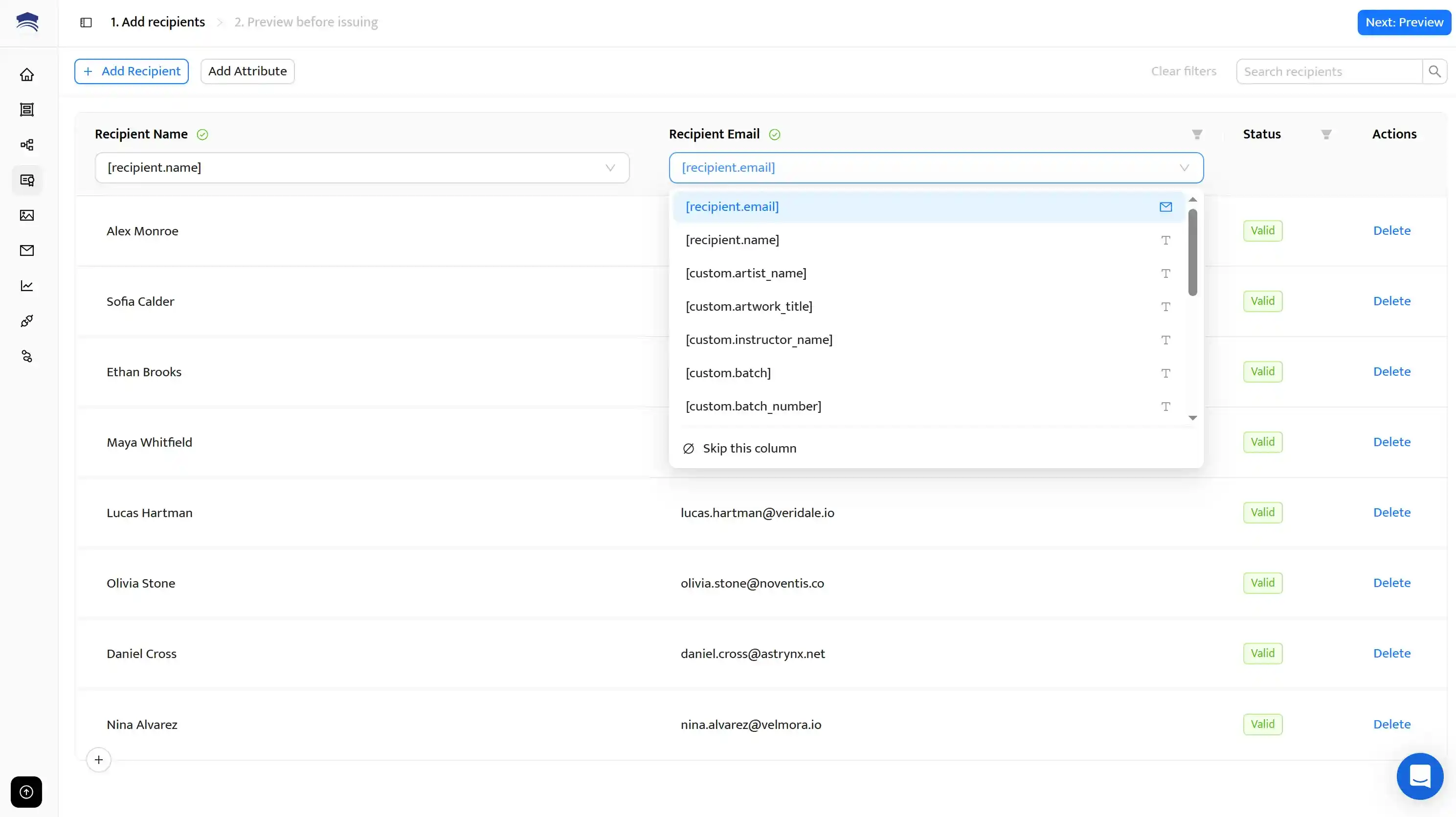Click the dropdown list scrollbar thumb
This screenshot has height=817, width=1456.
(x=1192, y=252)
